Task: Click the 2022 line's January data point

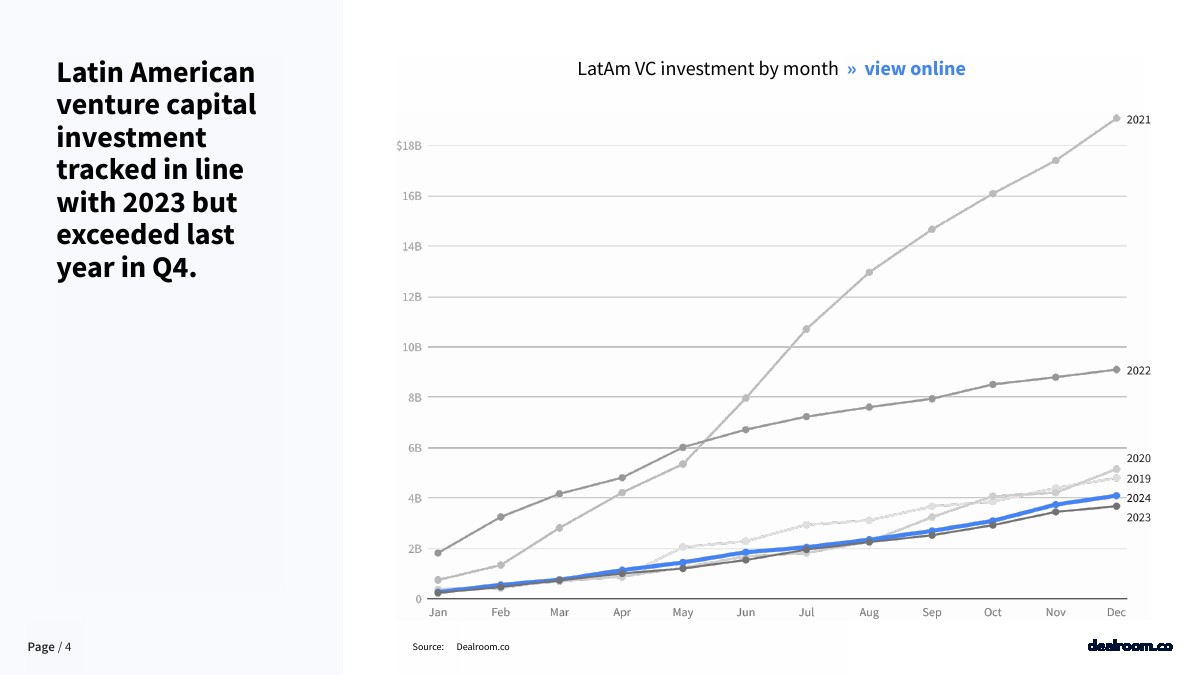Action: pos(438,553)
